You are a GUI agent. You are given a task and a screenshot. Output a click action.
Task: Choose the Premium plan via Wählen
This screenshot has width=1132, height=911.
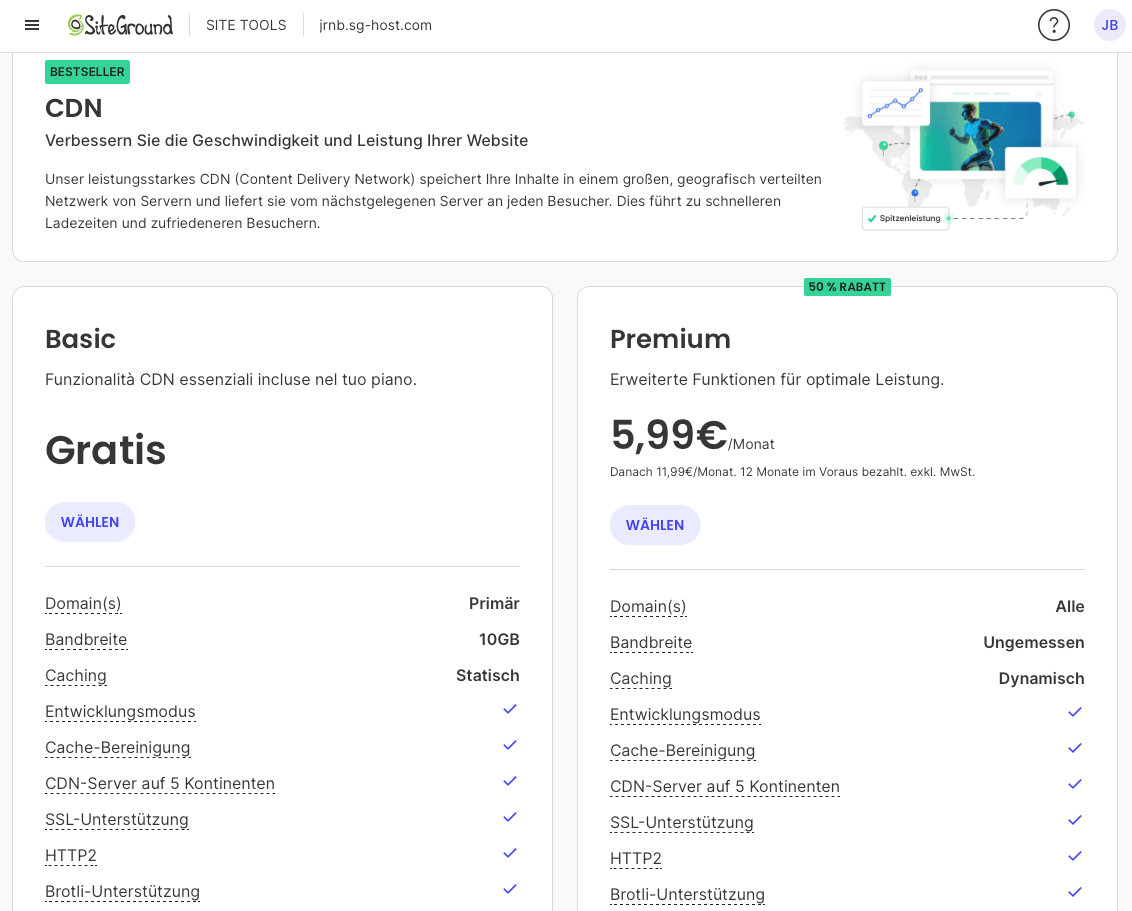coord(655,525)
